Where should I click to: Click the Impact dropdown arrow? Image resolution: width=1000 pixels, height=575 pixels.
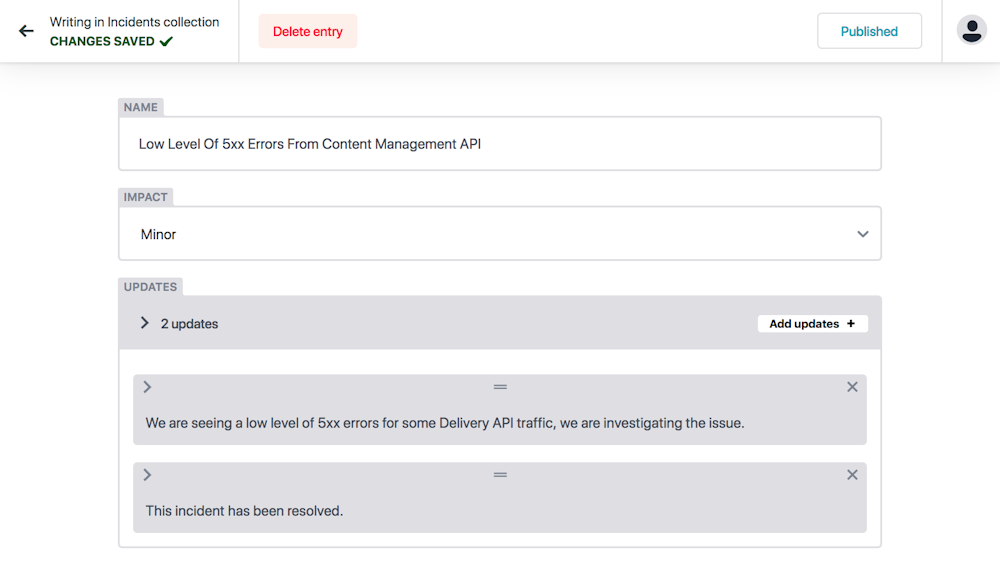pos(863,234)
